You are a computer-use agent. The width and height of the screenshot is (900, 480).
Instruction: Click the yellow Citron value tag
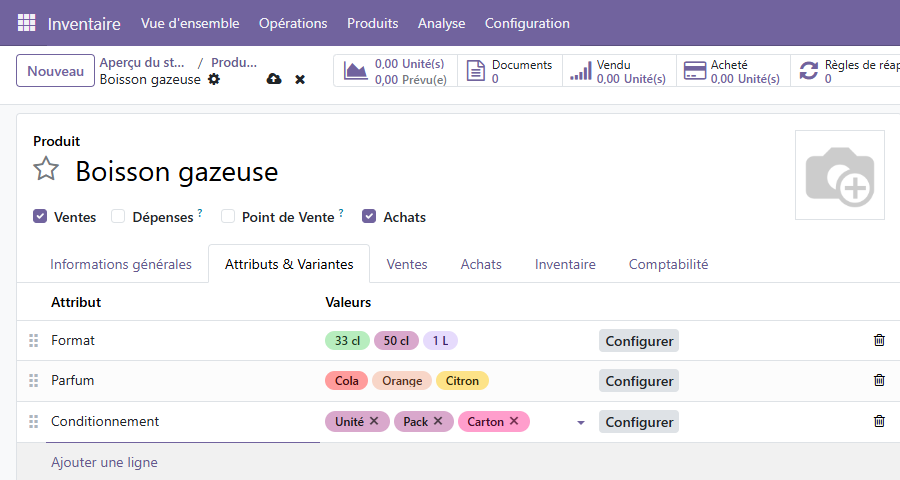462,381
